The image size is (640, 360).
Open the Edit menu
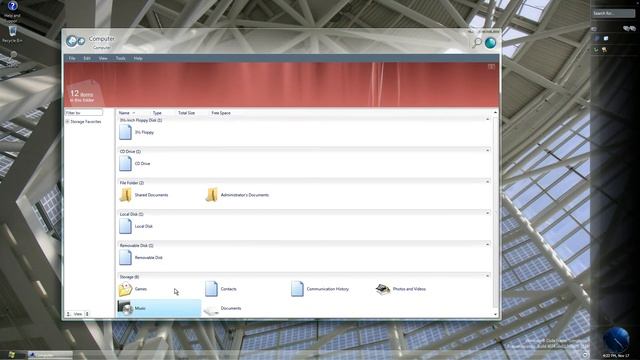(x=87, y=58)
